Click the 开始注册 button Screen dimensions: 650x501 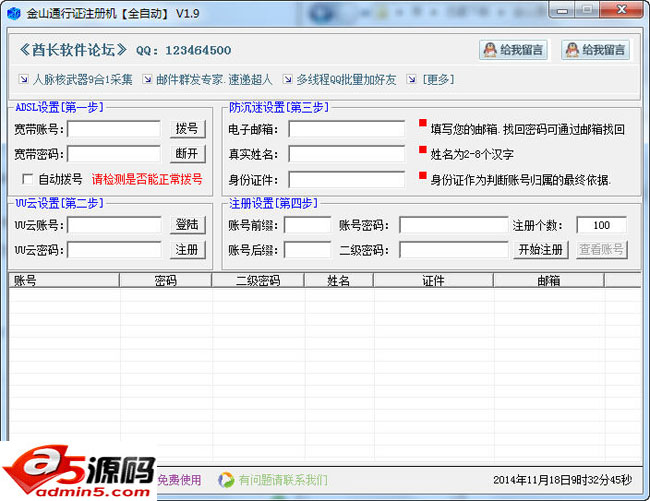(541, 250)
